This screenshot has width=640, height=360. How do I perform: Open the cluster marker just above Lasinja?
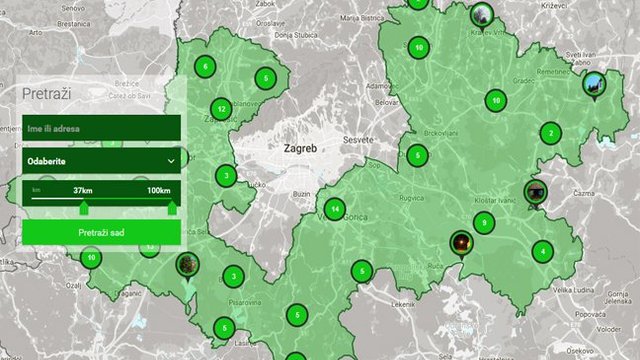tap(224, 328)
